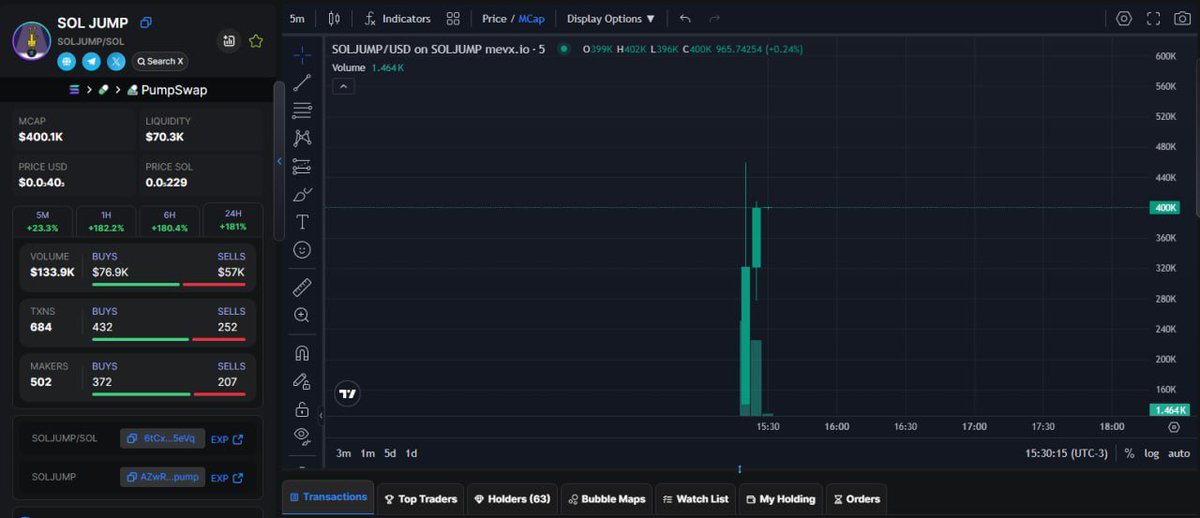Open Transactions tab
The image size is (1200, 518).
(328, 497)
